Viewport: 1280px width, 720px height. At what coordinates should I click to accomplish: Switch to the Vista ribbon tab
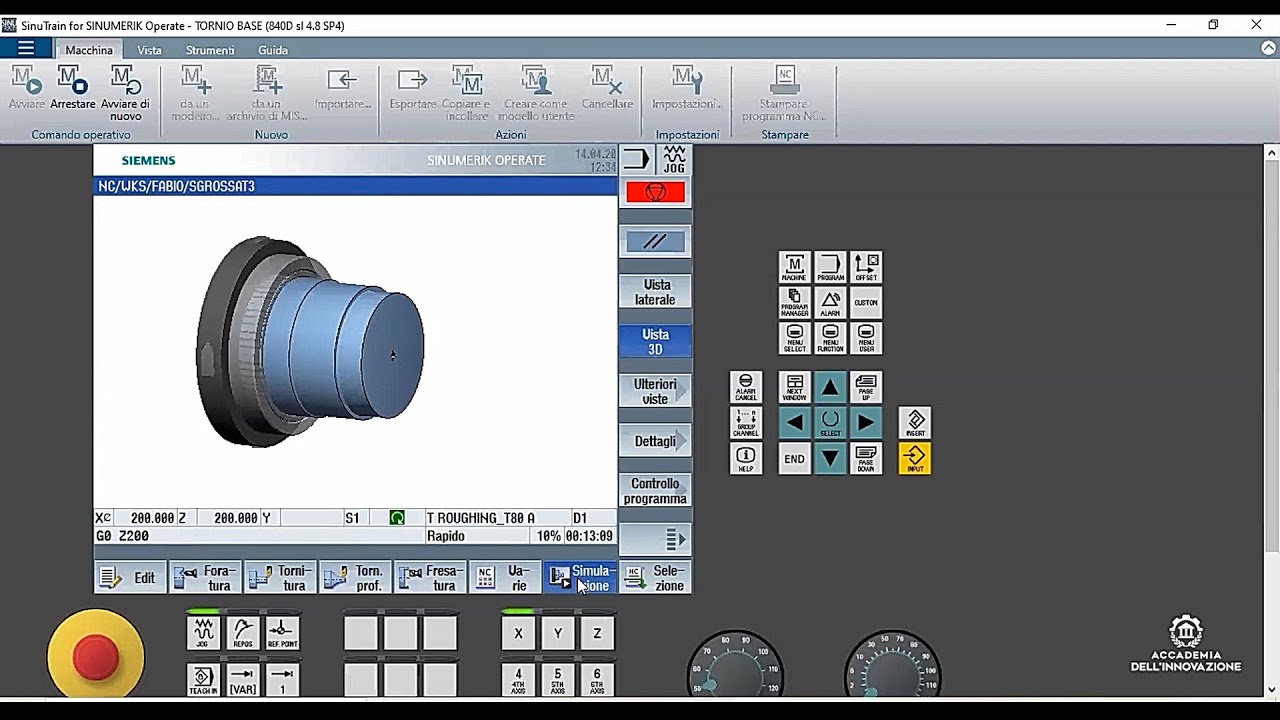[x=149, y=50]
